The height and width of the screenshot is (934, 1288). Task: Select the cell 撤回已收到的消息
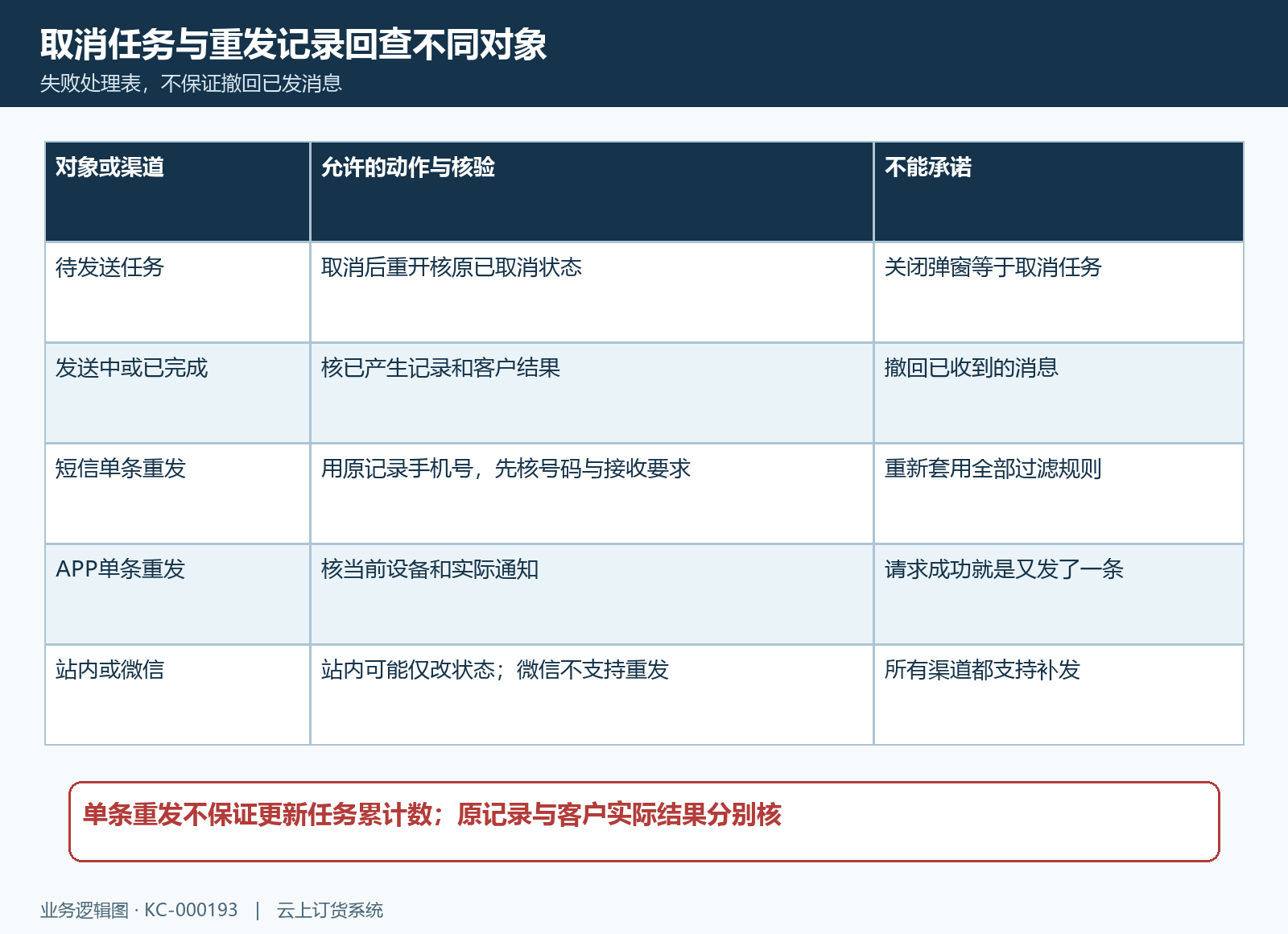pyautogui.click(x=1059, y=393)
